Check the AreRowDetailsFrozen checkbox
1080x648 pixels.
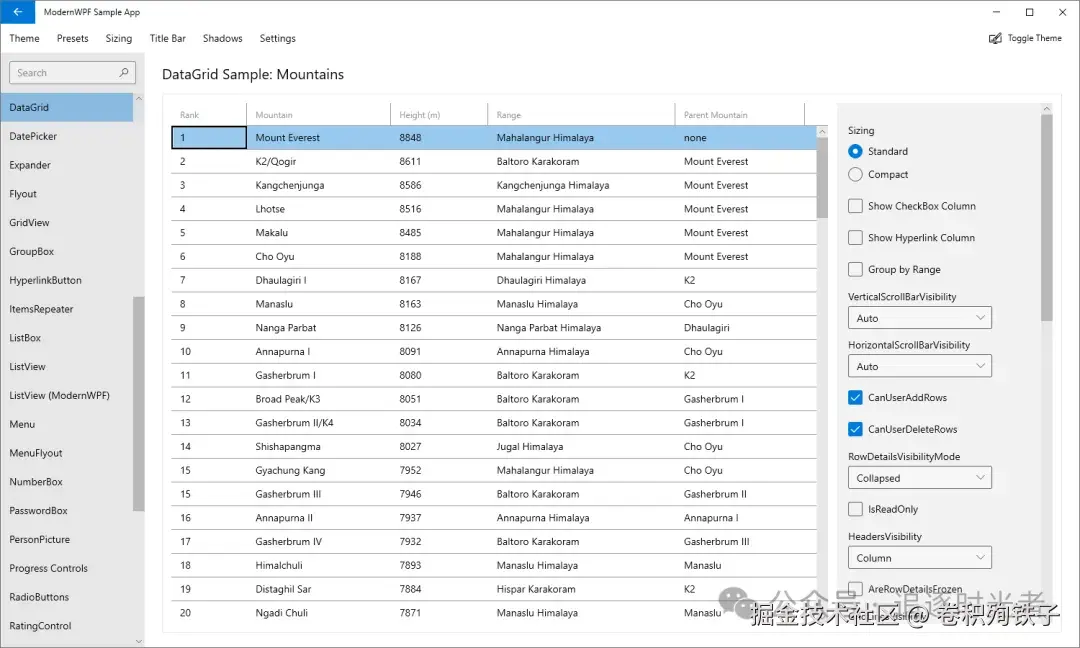(855, 589)
